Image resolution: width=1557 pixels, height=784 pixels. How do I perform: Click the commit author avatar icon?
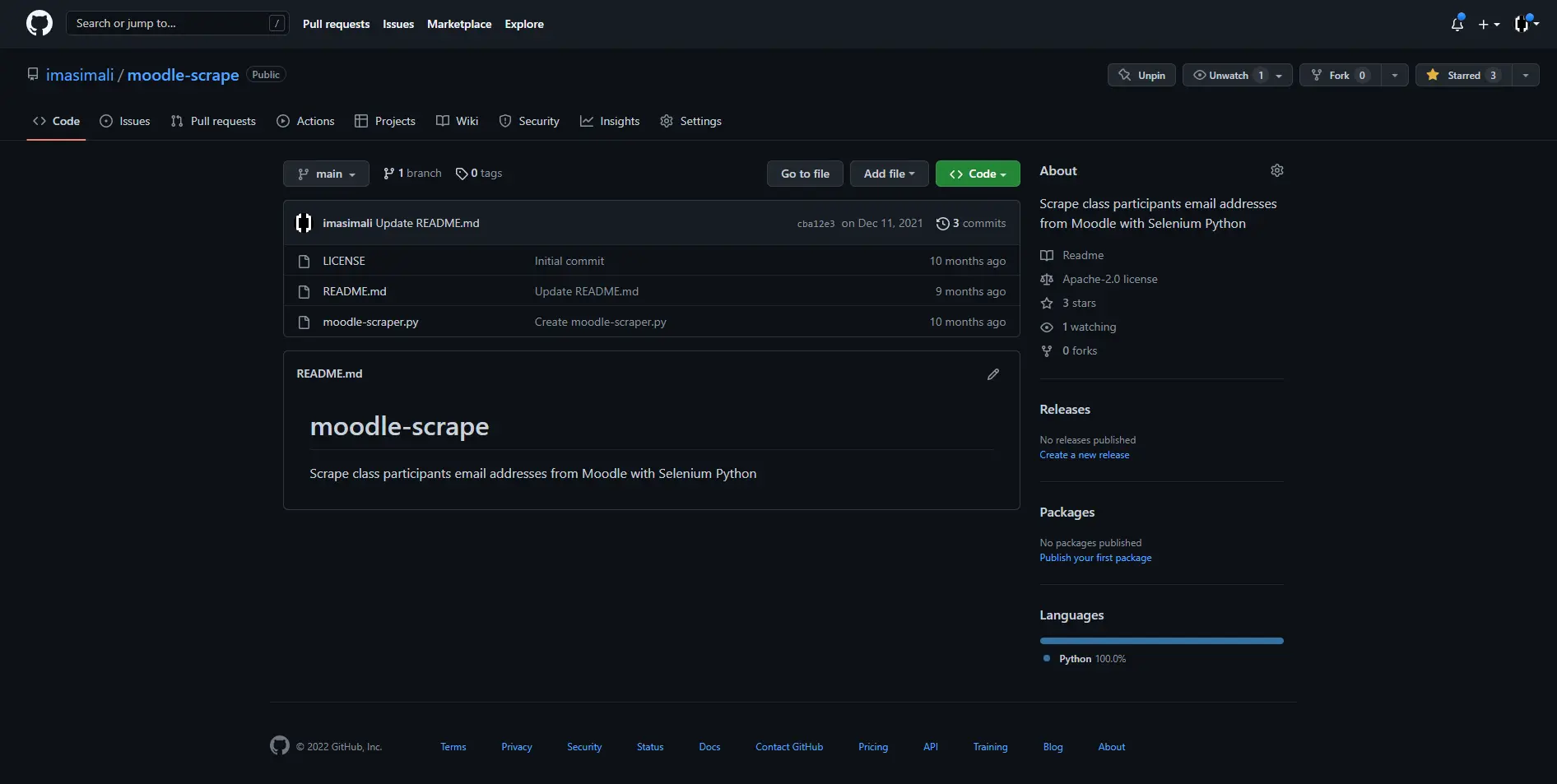pyautogui.click(x=304, y=223)
